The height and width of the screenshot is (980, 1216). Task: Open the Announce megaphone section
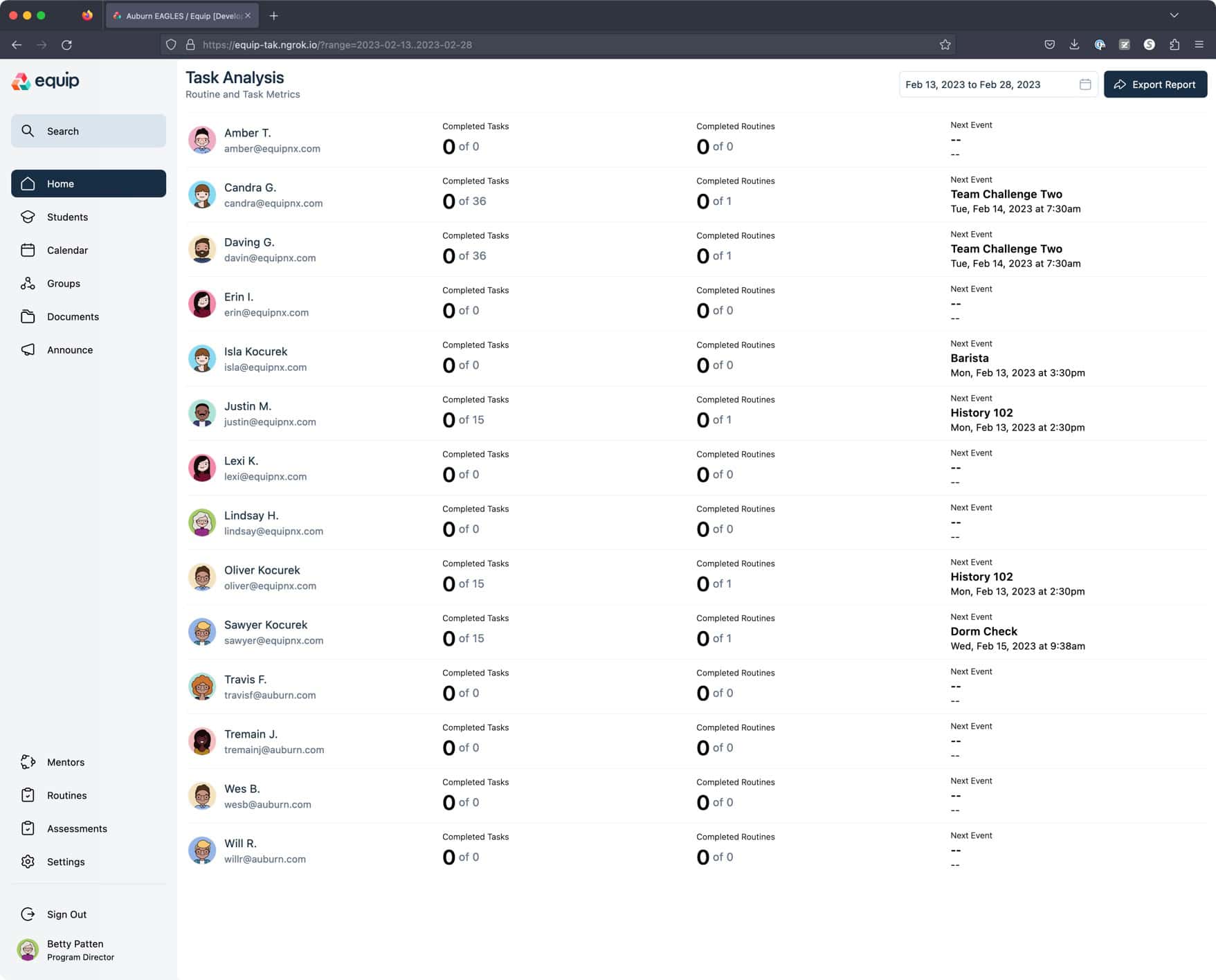click(x=69, y=350)
